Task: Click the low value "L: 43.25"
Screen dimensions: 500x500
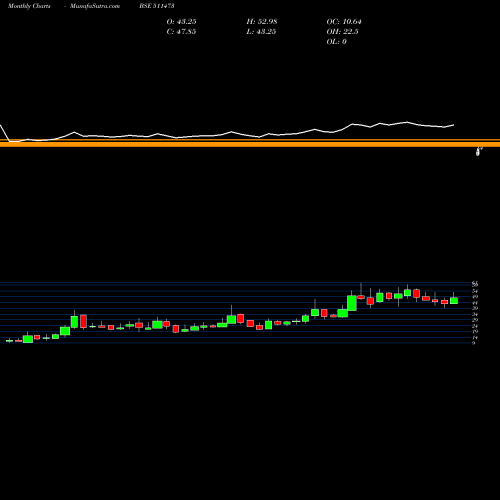Action: tap(261, 32)
